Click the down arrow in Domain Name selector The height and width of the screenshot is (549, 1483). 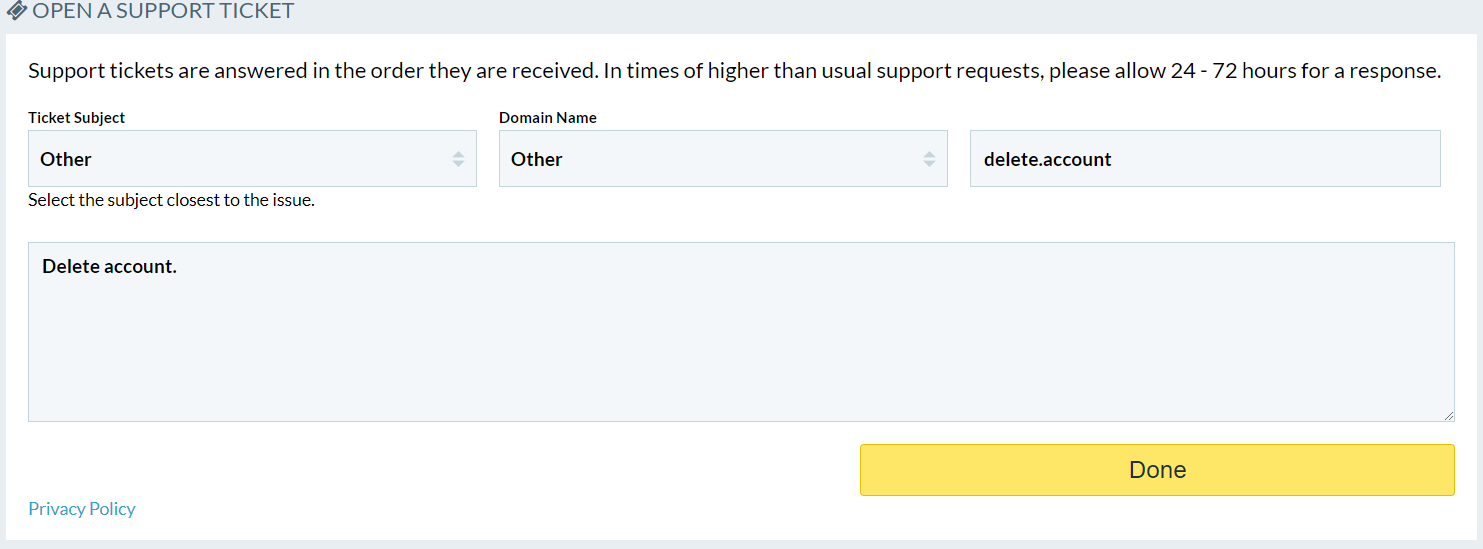(x=929, y=164)
